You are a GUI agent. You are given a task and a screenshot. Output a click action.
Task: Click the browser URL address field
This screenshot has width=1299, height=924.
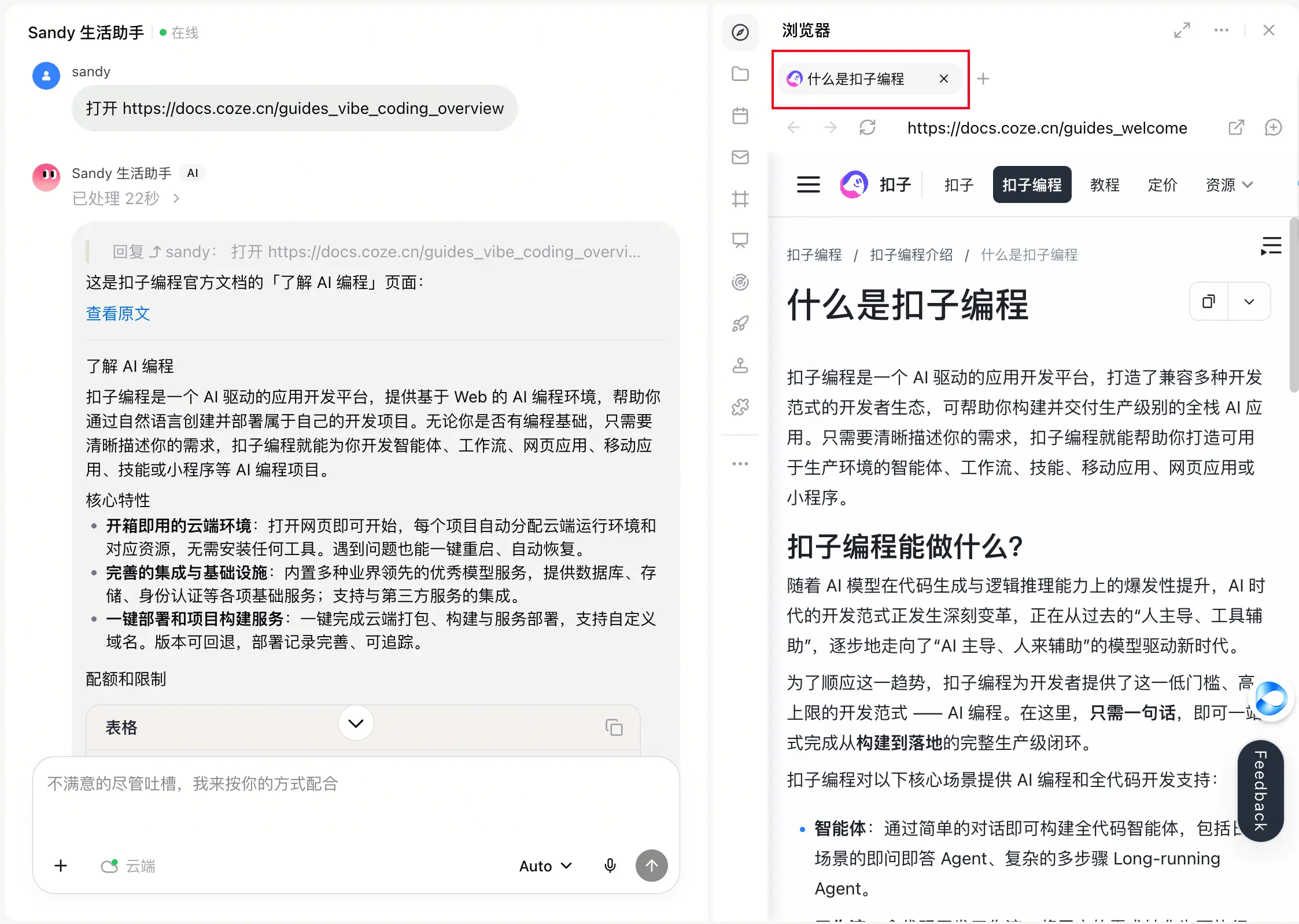coord(1047,127)
